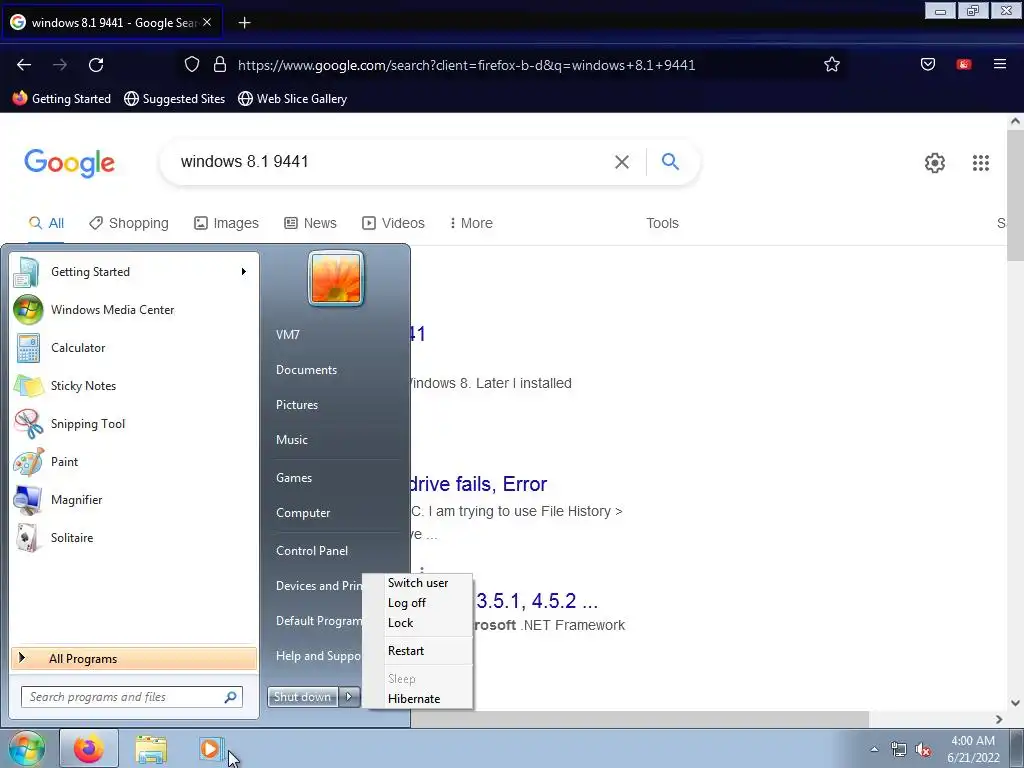Click the user account picture

(x=336, y=278)
